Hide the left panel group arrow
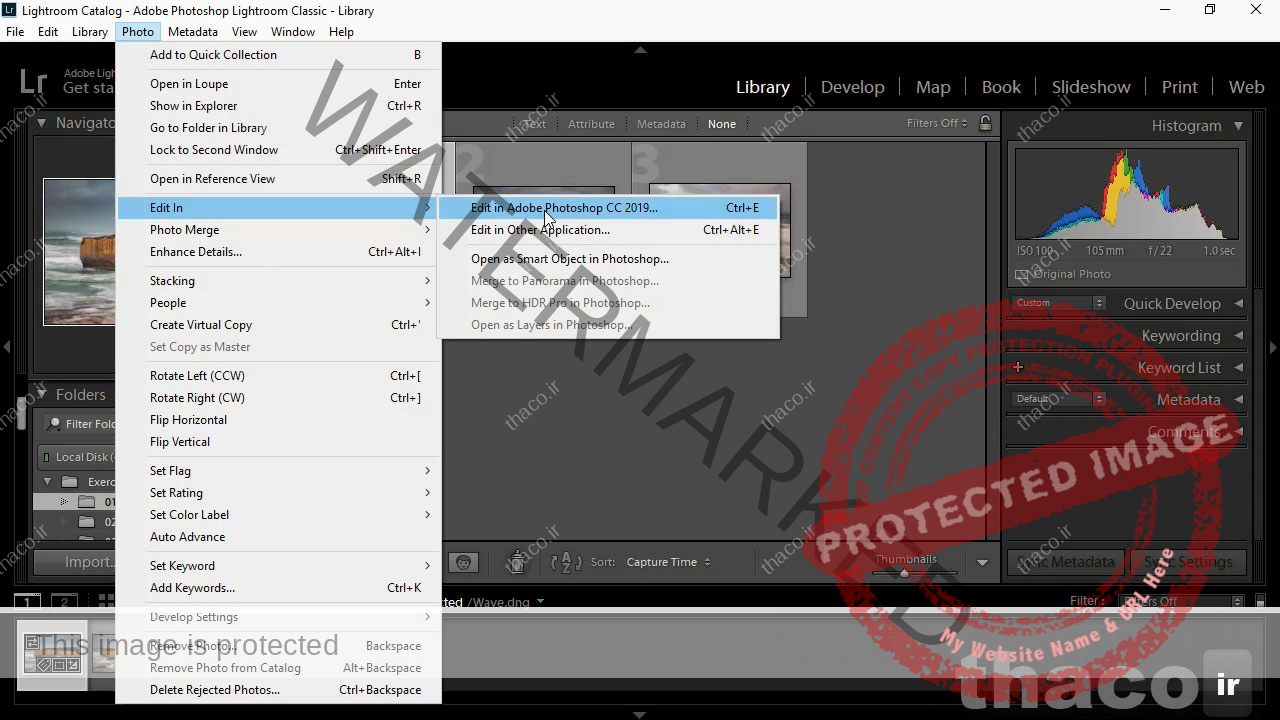Viewport: 1280px width, 720px height. coord(6,347)
